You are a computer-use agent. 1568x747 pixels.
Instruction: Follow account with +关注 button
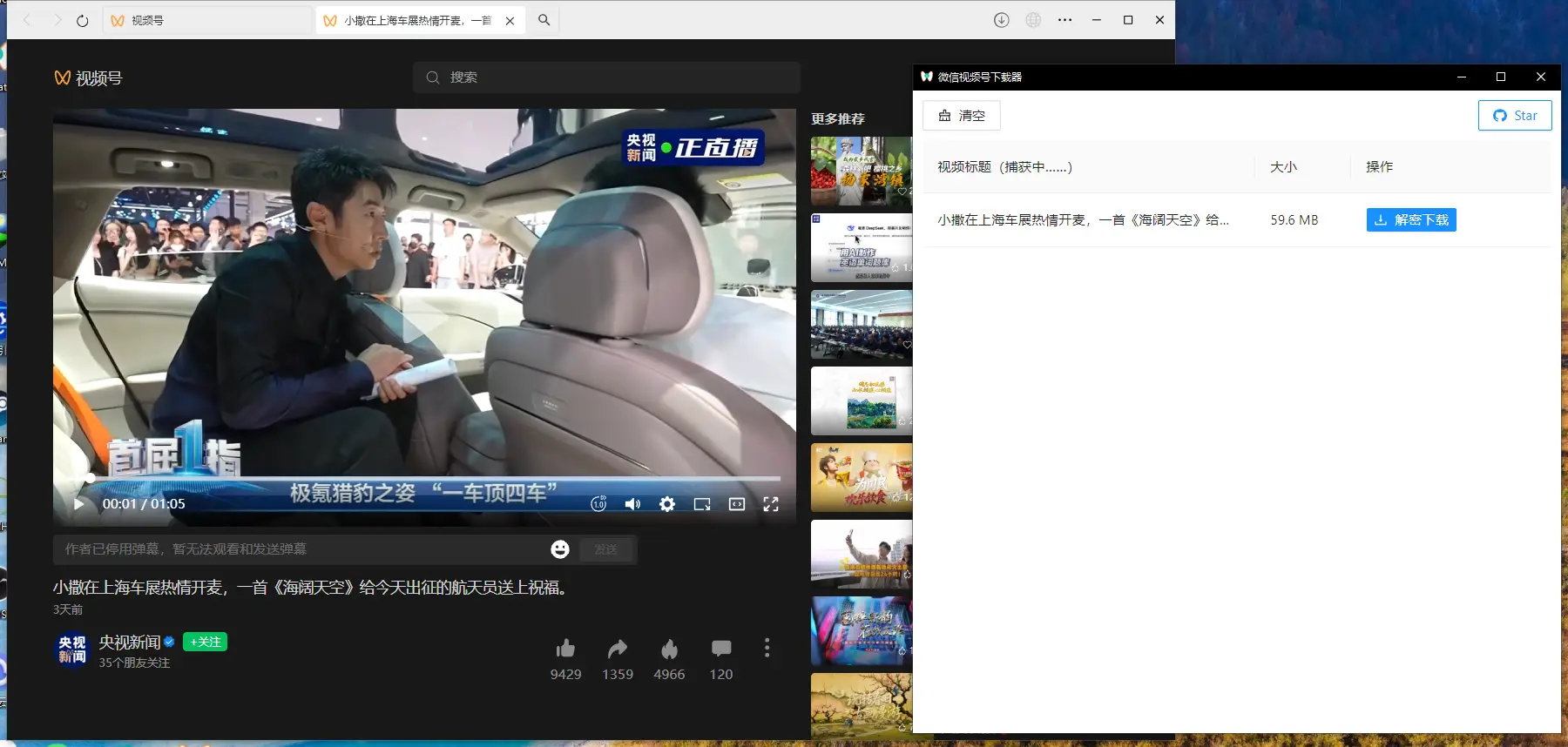coord(206,642)
